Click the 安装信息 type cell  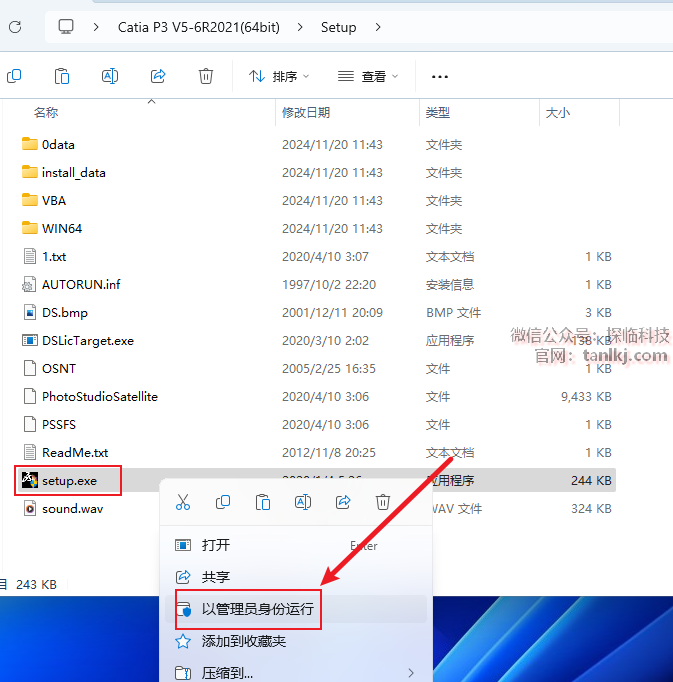tap(450, 284)
